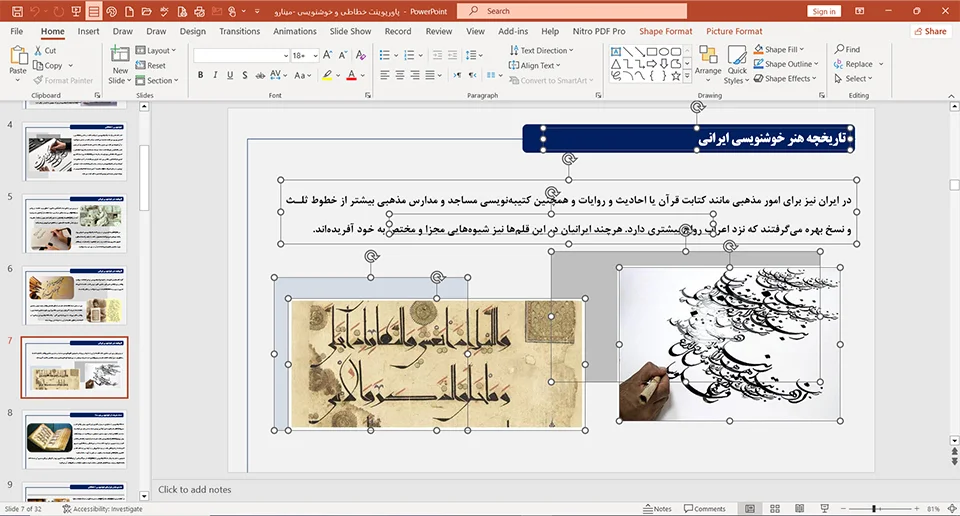Click the Paste clipboard icon
The image size is (960, 516).
pyautogui.click(x=18, y=56)
